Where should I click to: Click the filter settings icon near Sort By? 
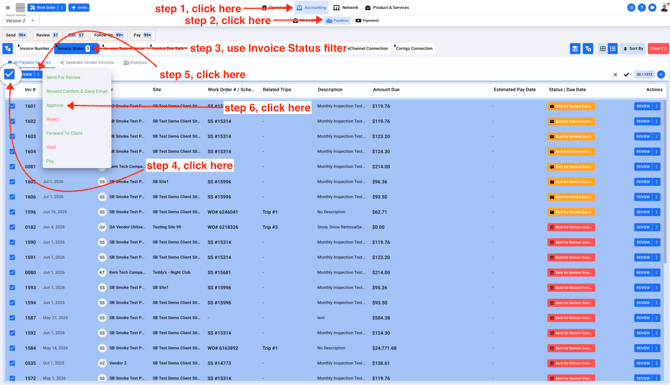pyautogui.click(x=588, y=49)
